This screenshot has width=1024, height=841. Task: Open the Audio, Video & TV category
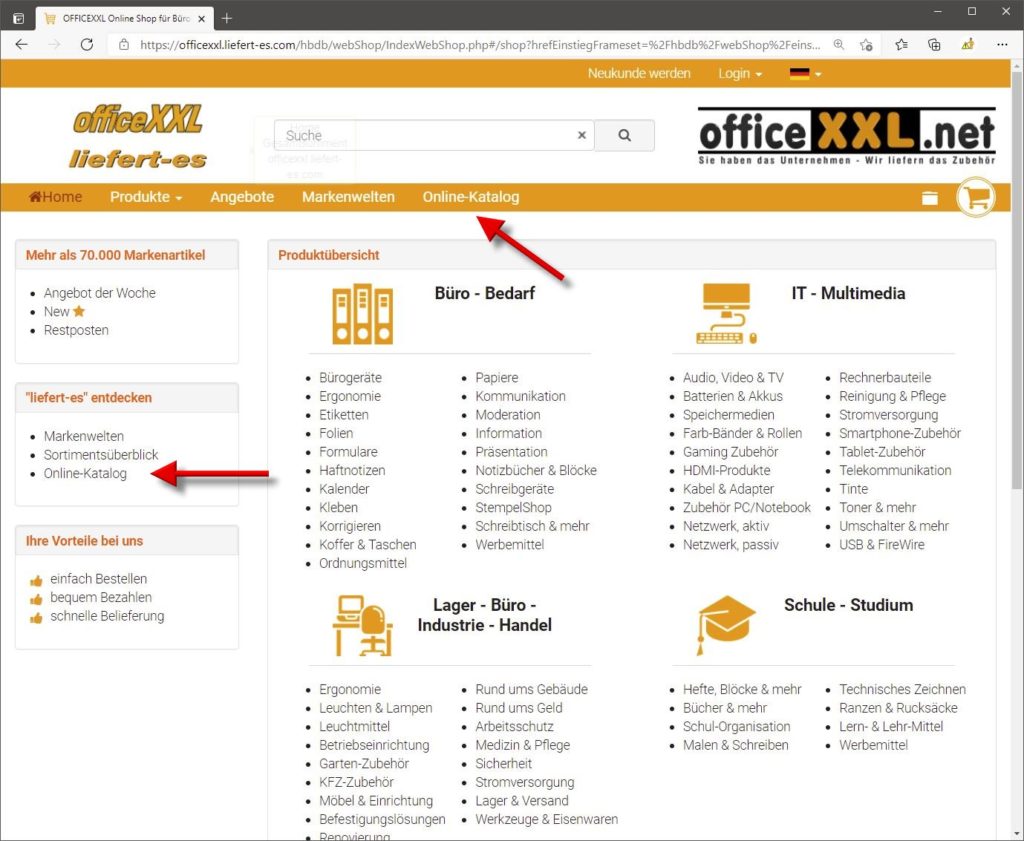[x=733, y=377]
